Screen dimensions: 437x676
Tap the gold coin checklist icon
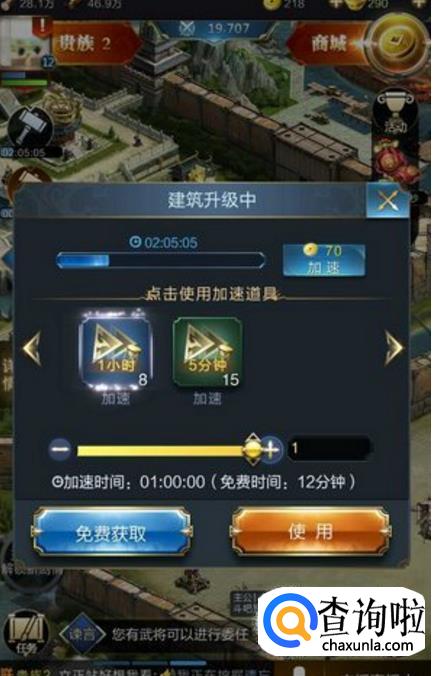coord(397,42)
